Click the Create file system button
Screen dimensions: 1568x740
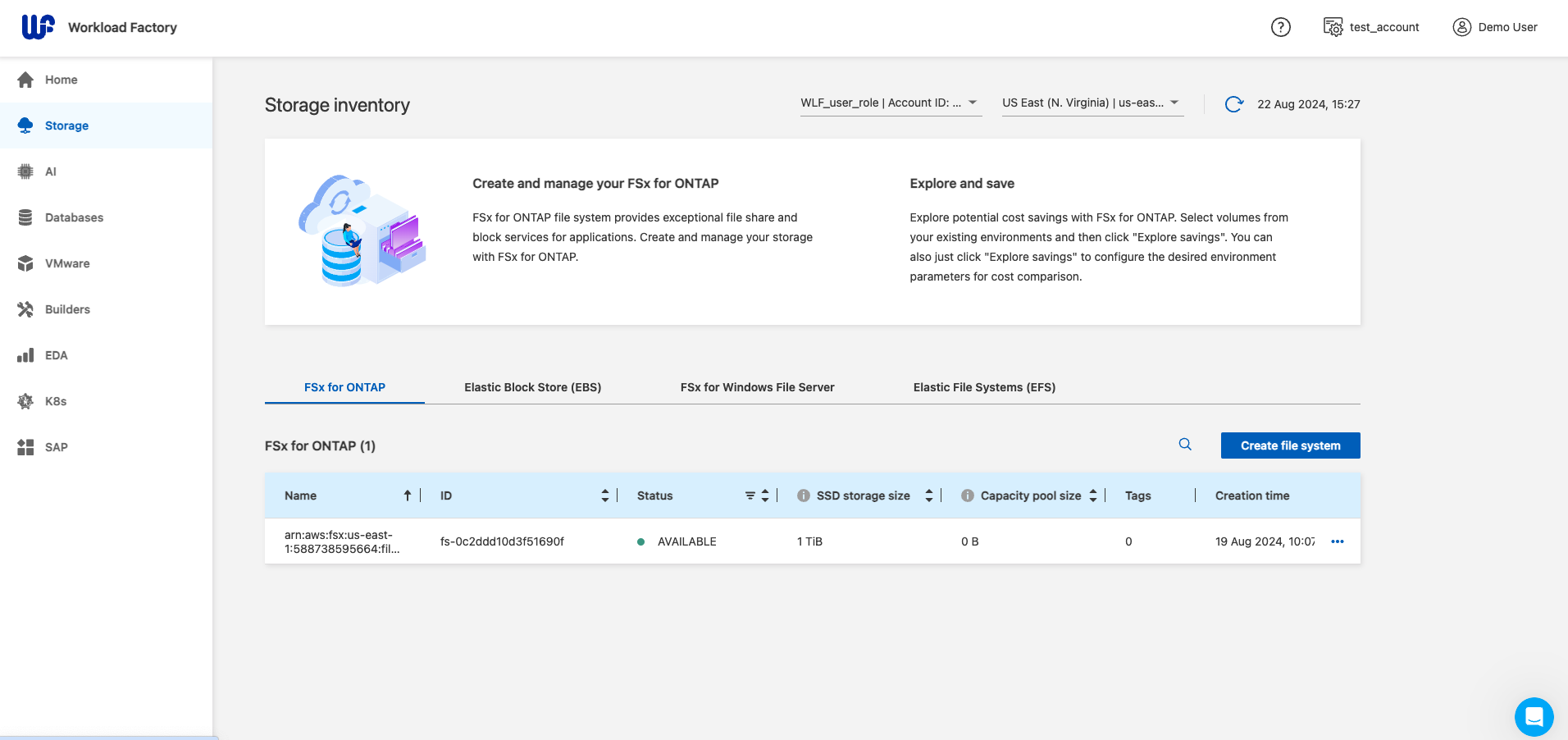[1290, 445]
